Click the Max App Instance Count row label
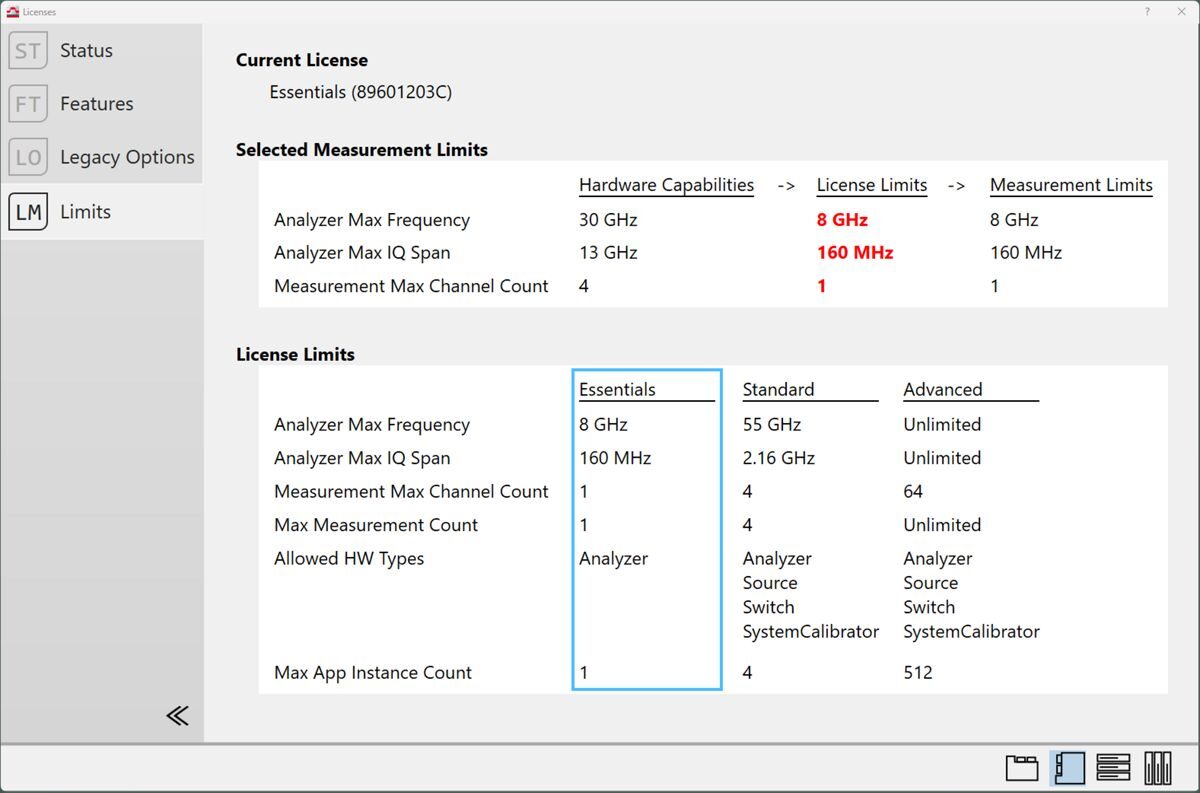 pos(373,673)
